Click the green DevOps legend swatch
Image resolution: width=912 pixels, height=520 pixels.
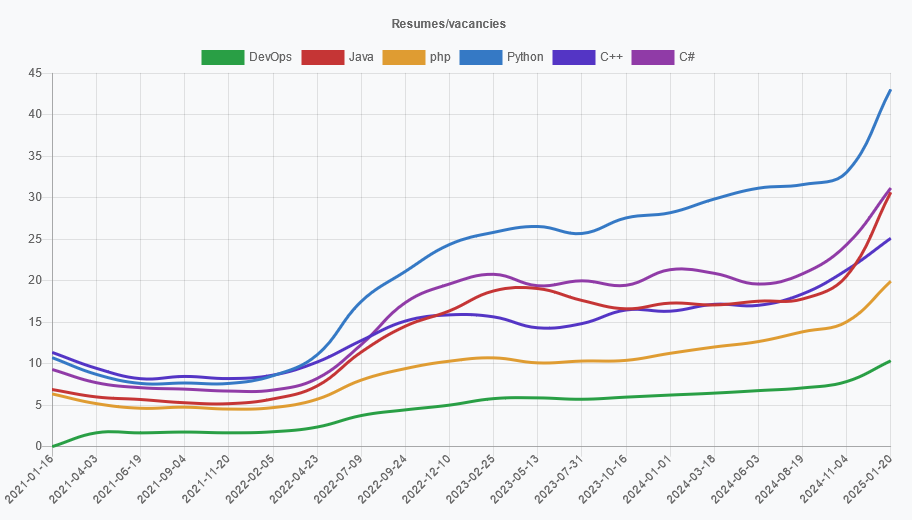pos(221,57)
